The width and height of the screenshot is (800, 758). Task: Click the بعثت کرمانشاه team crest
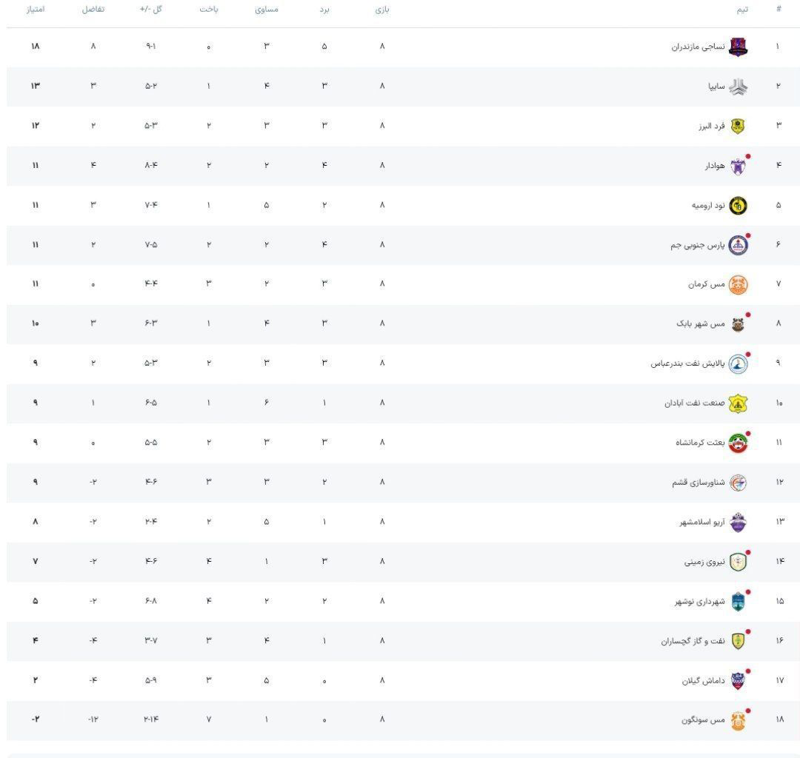click(737, 443)
